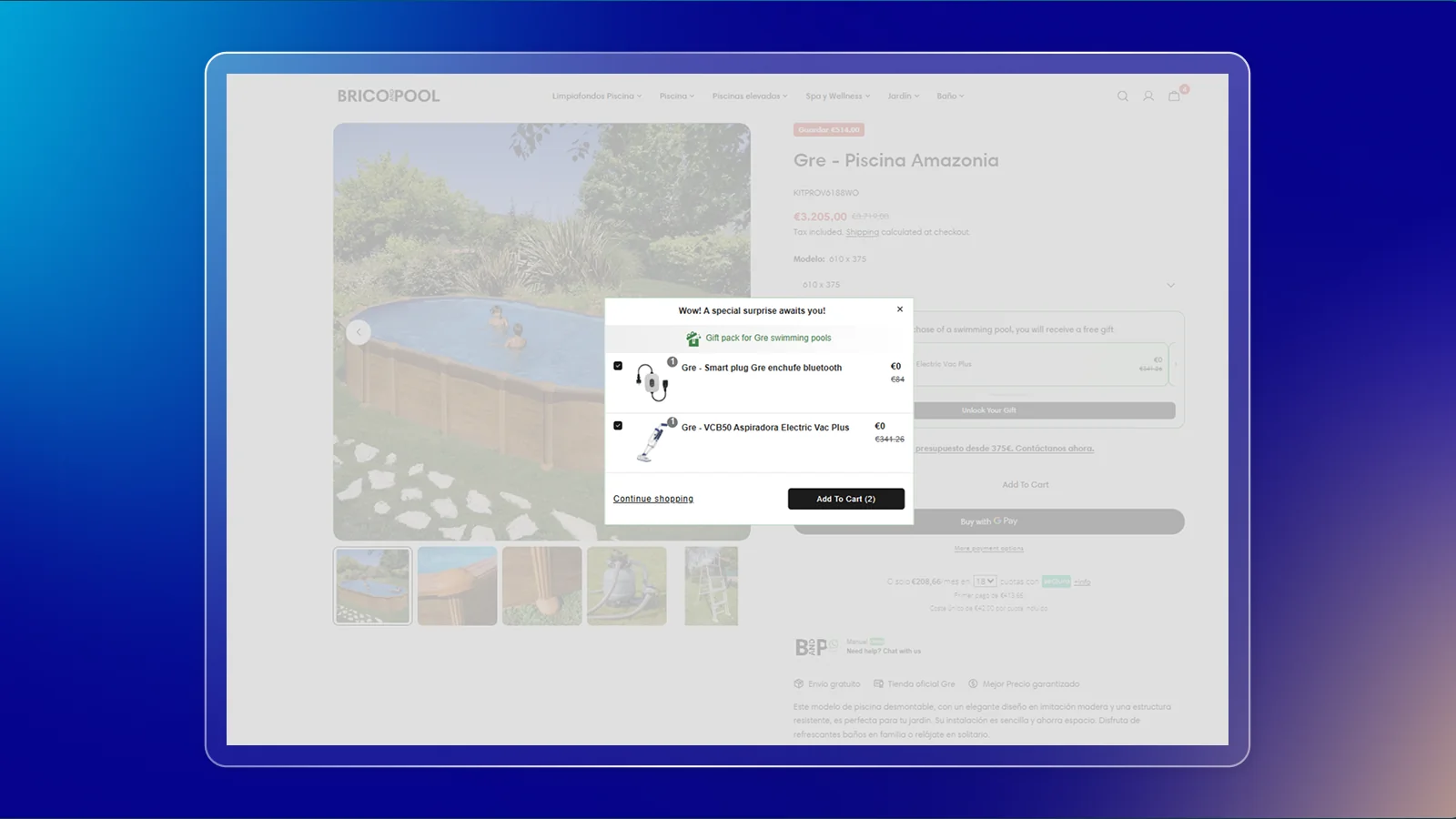Click Add To Cart (2) button
This screenshot has width=1456, height=819.
(846, 499)
